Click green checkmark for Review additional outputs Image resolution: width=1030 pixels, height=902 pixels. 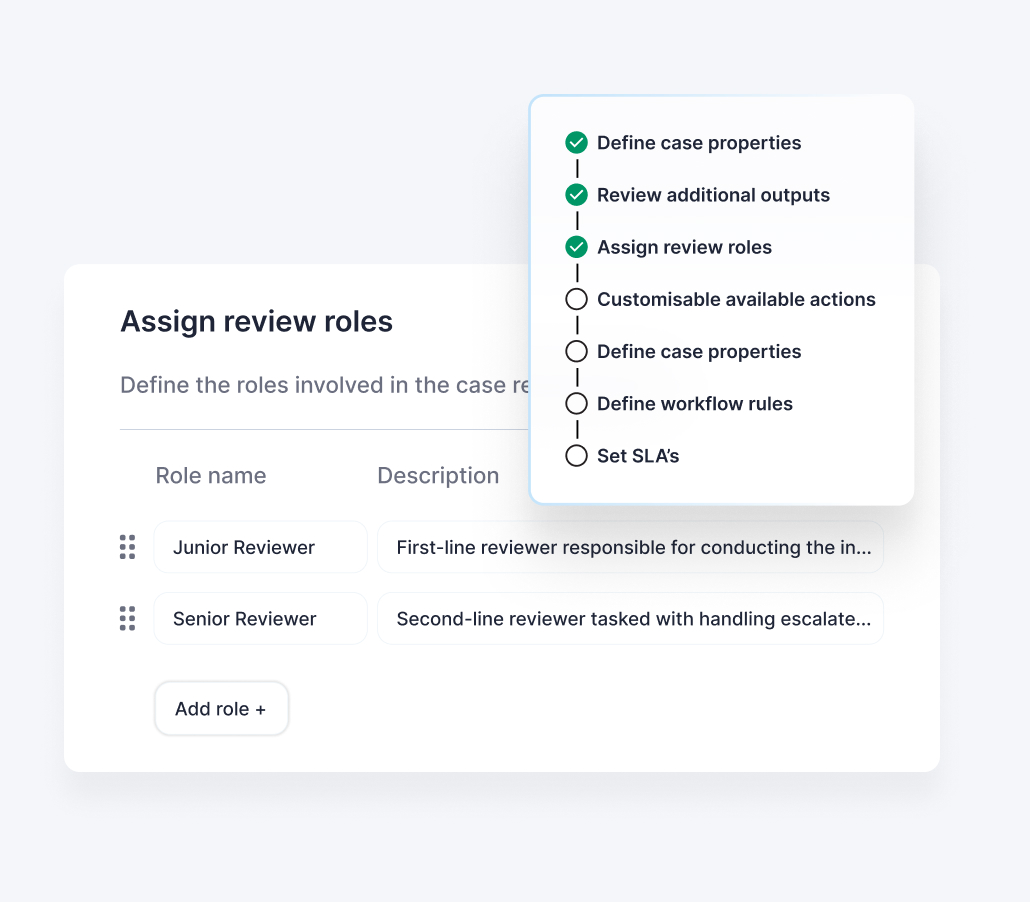click(x=576, y=195)
